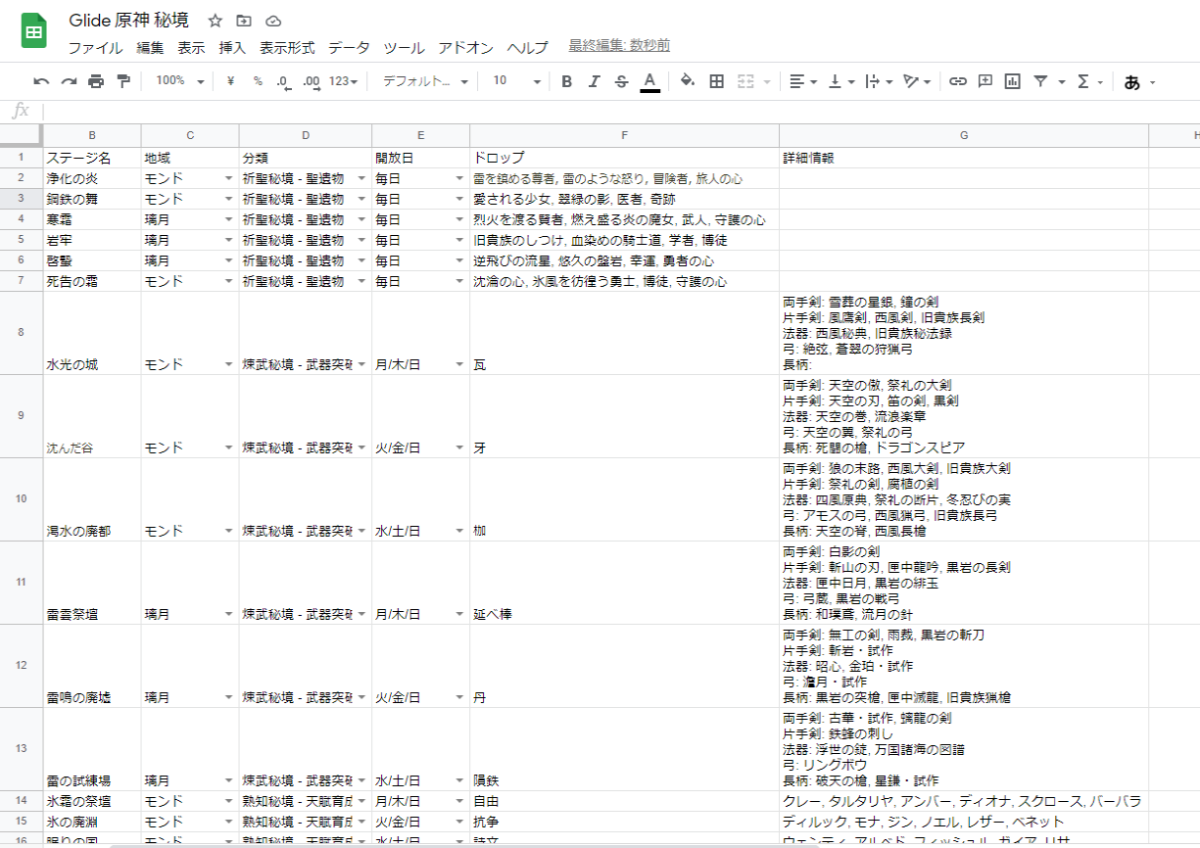Select row 8 header
Viewport: 1200px width, 848px height.
[x=21, y=333]
